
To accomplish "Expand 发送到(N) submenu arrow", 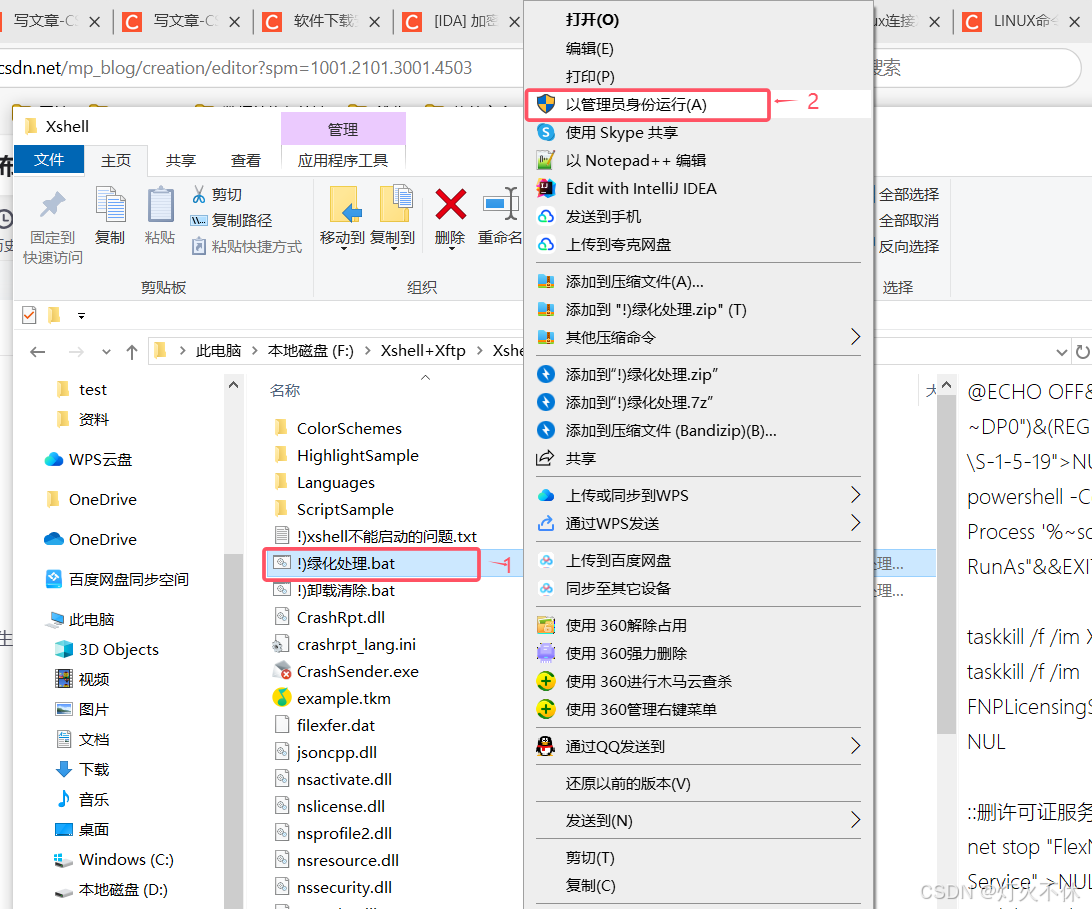I will click(x=855, y=821).
